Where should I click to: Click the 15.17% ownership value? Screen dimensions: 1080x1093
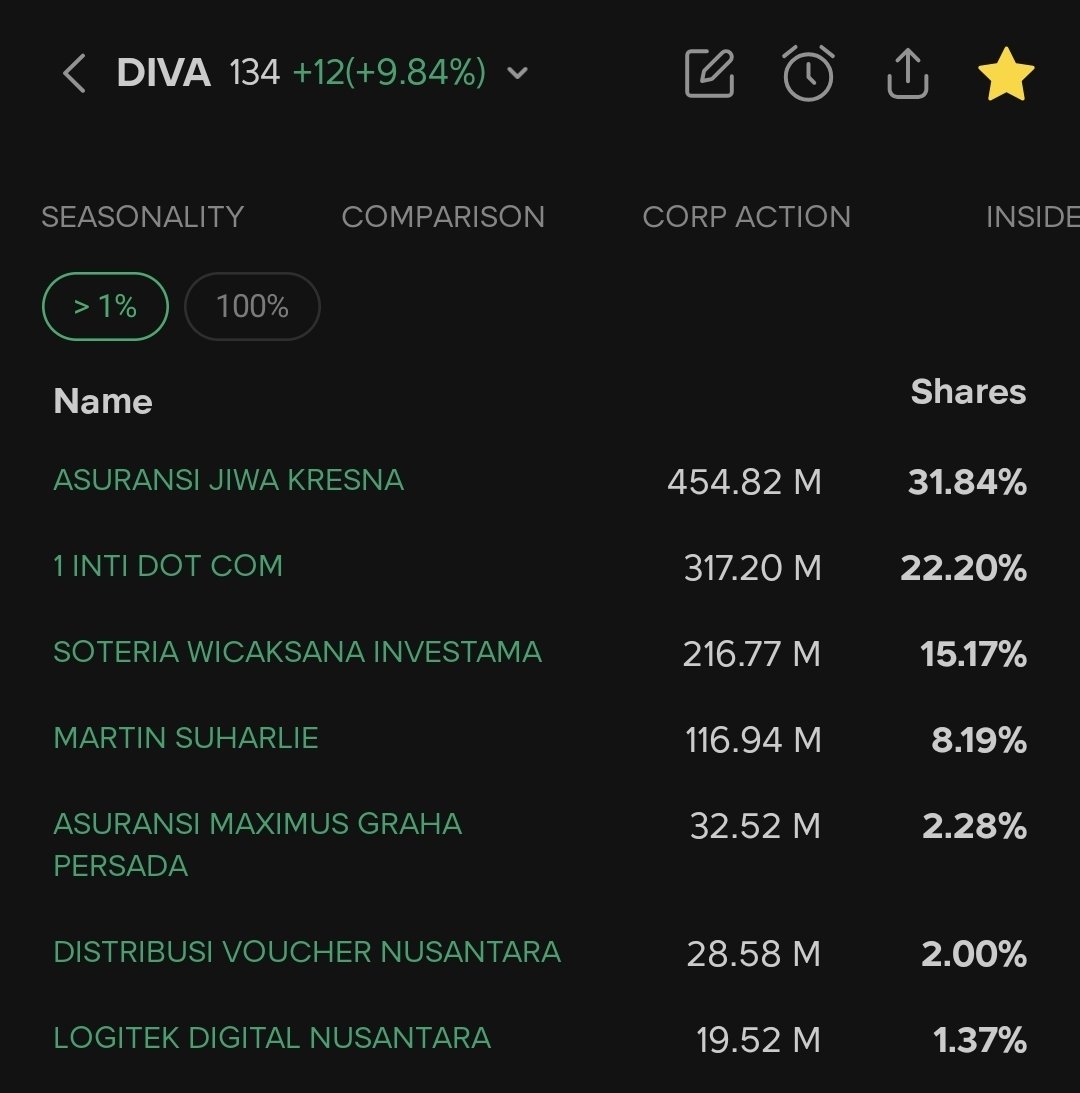pos(973,654)
